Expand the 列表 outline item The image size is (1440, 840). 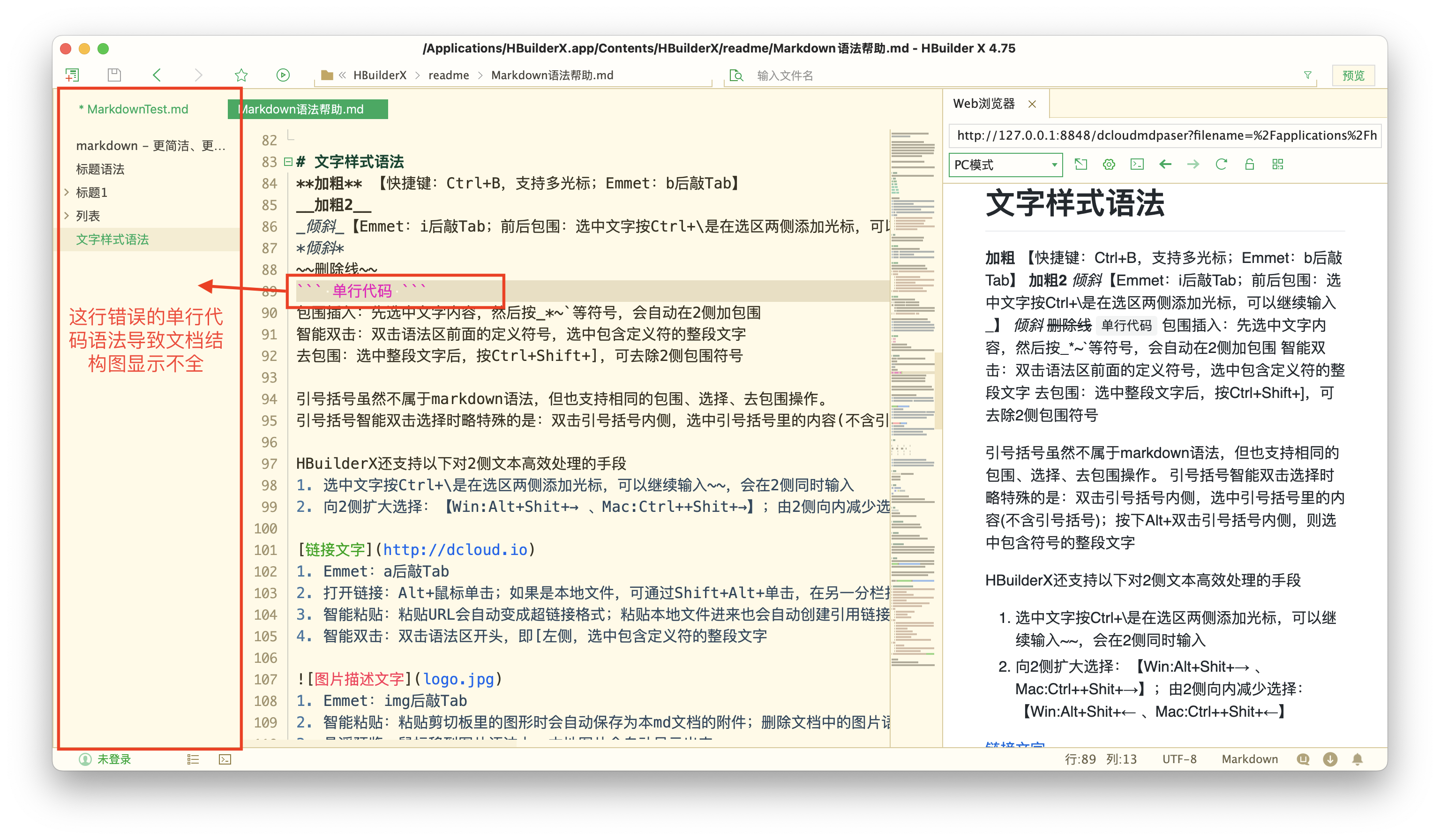(x=67, y=216)
